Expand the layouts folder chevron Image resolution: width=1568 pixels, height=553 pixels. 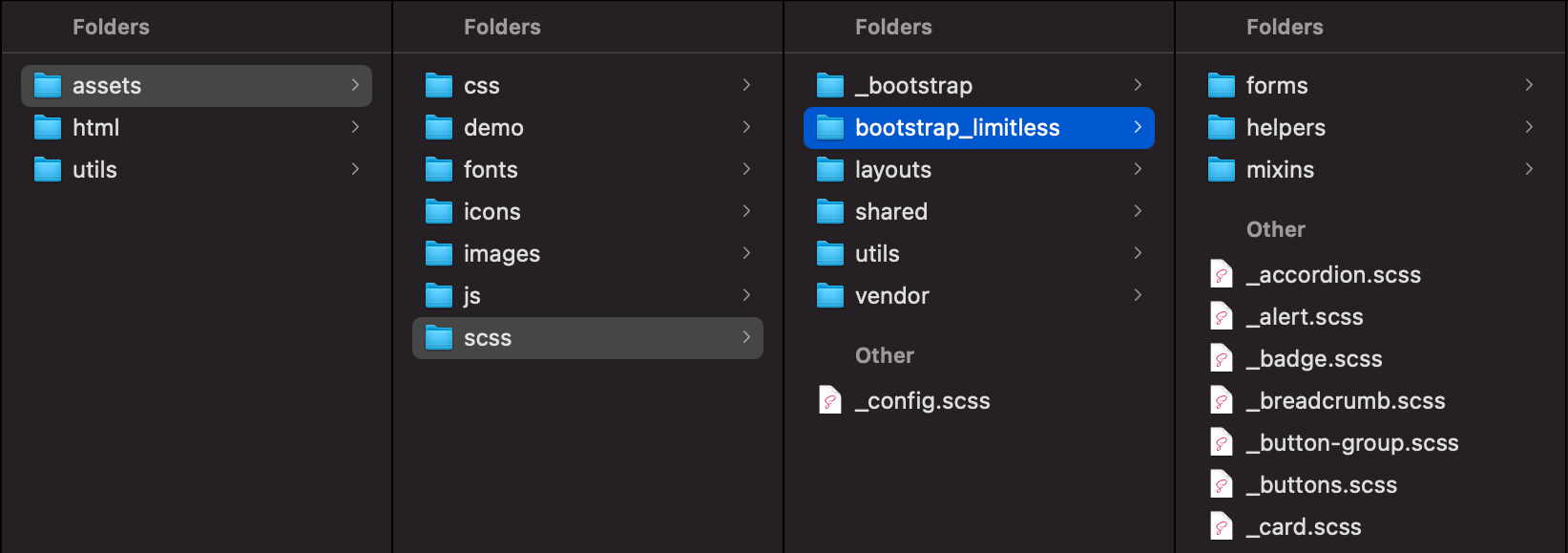point(1138,169)
